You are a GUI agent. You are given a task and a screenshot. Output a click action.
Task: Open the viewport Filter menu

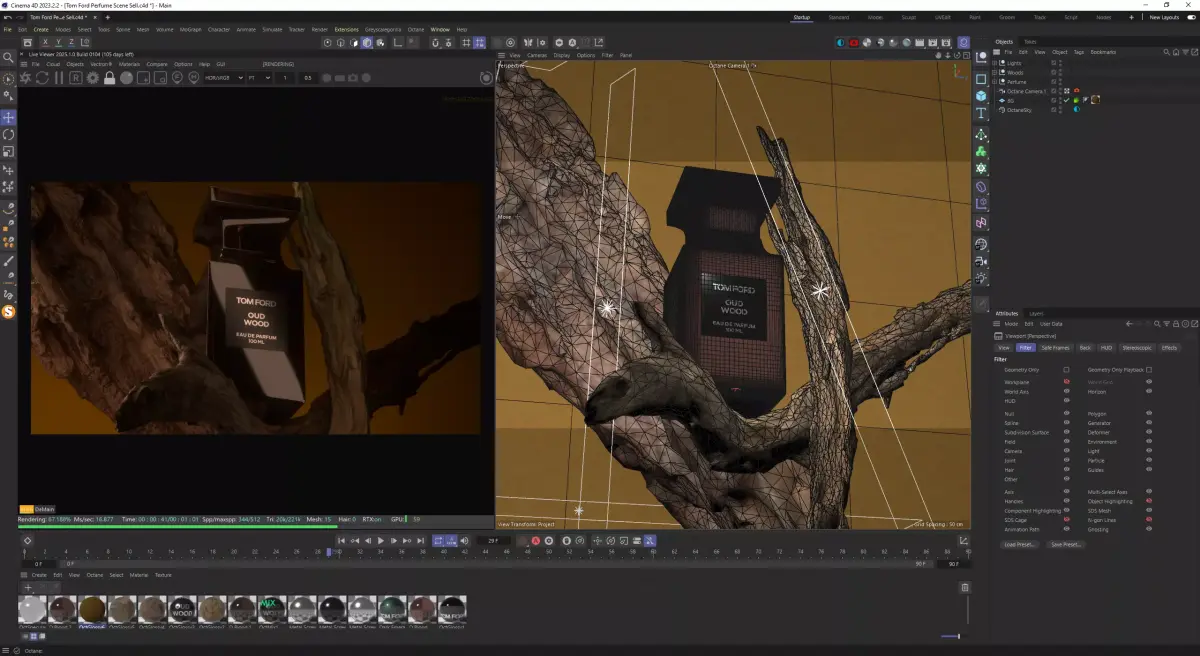(x=608, y=55)
